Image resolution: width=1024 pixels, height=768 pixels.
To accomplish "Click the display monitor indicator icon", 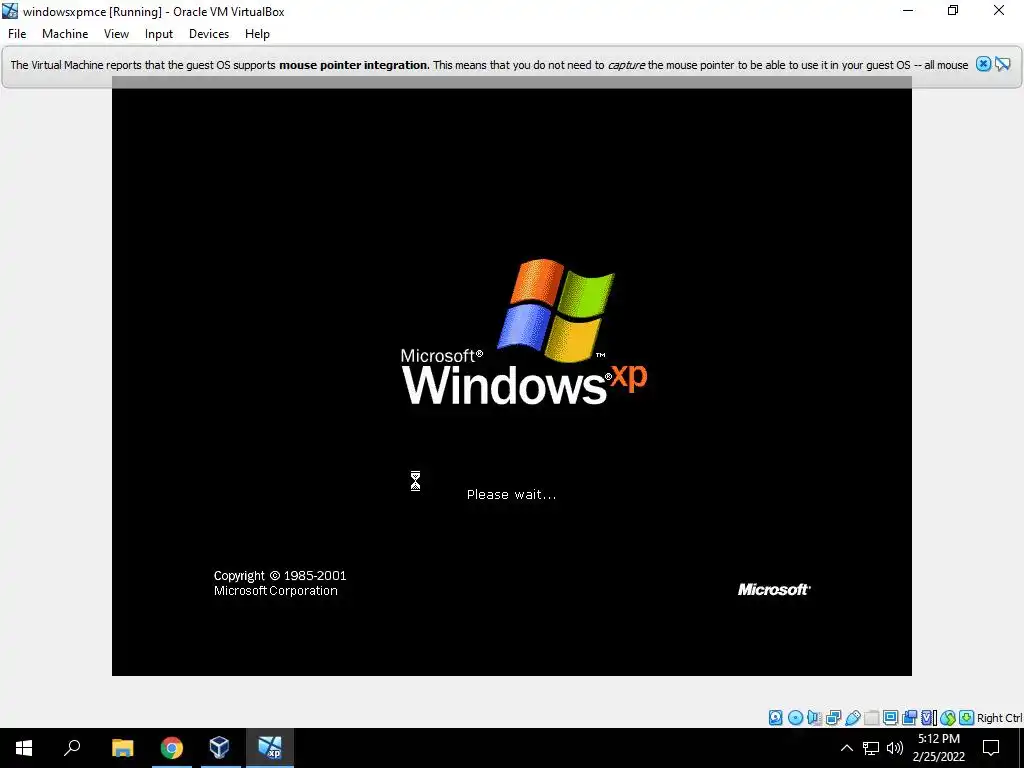I will click(x=890, y=718).
